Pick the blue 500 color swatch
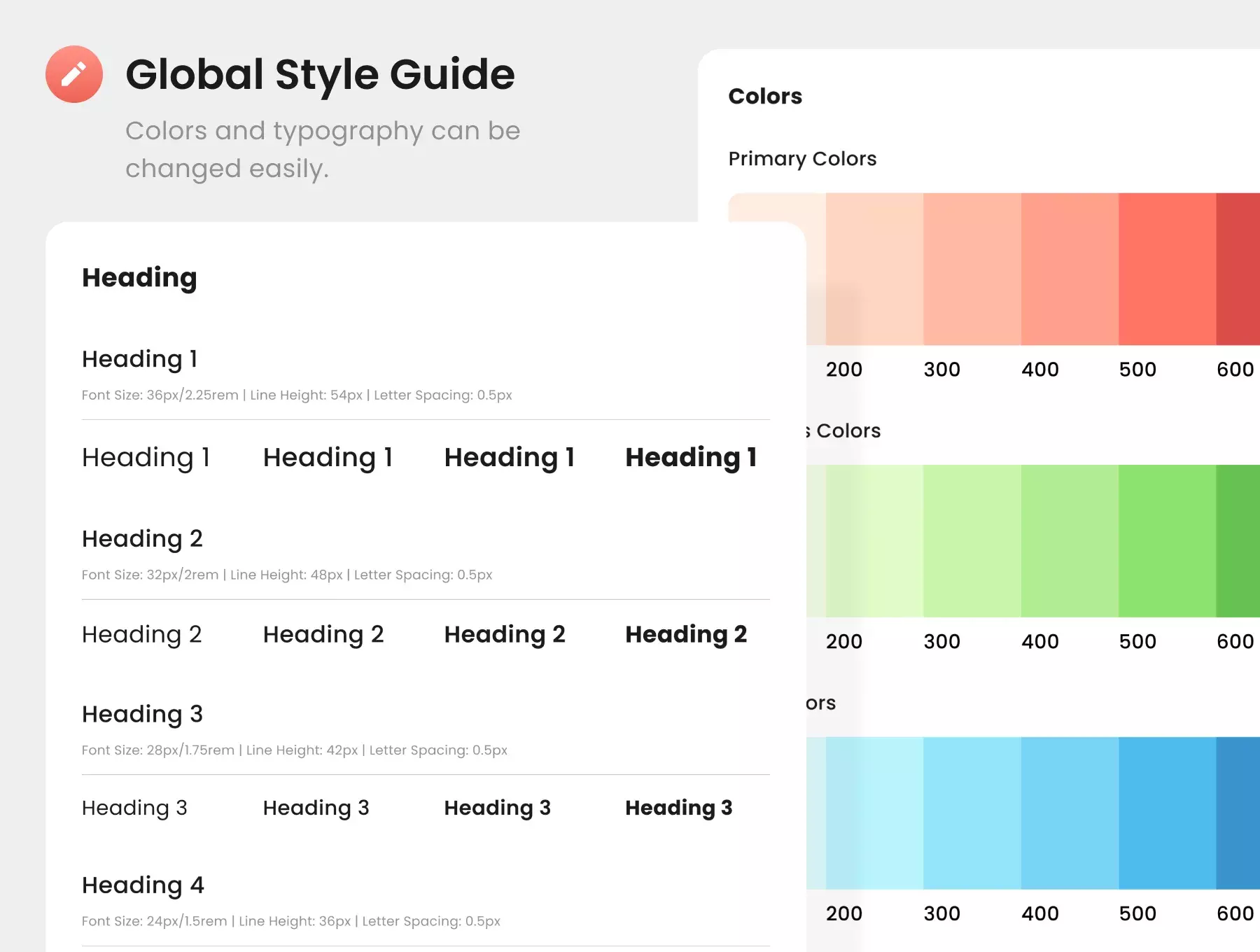Image resolution: width=1260 pixels, height=952 pixels. click(x=1167, y=813)
